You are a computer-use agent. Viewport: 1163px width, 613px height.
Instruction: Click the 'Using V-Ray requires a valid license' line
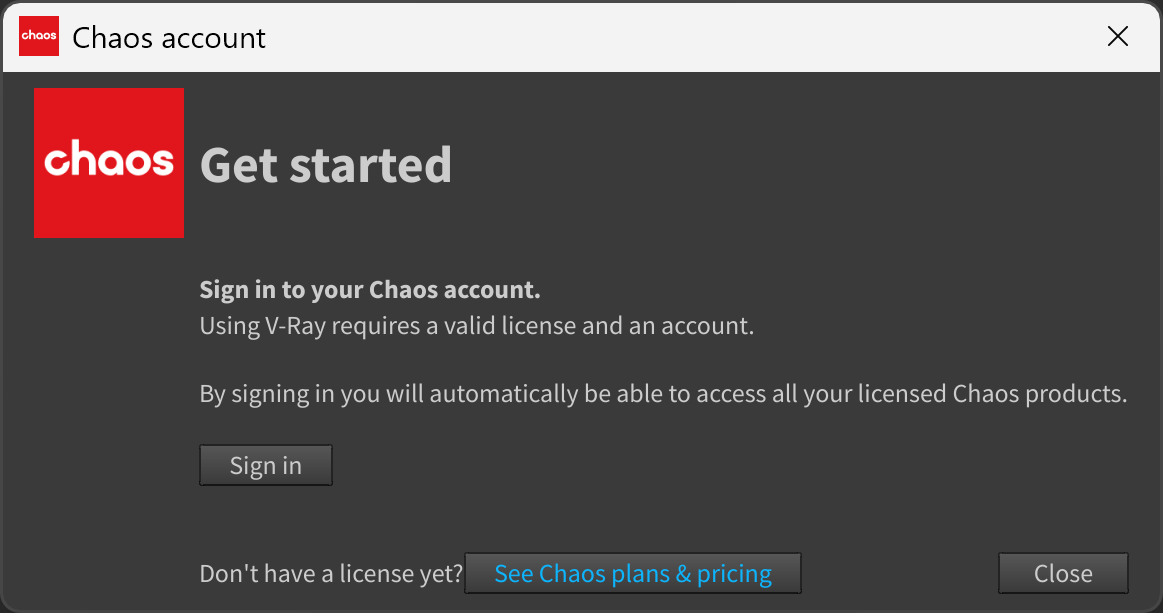click(x=477, y=326)
